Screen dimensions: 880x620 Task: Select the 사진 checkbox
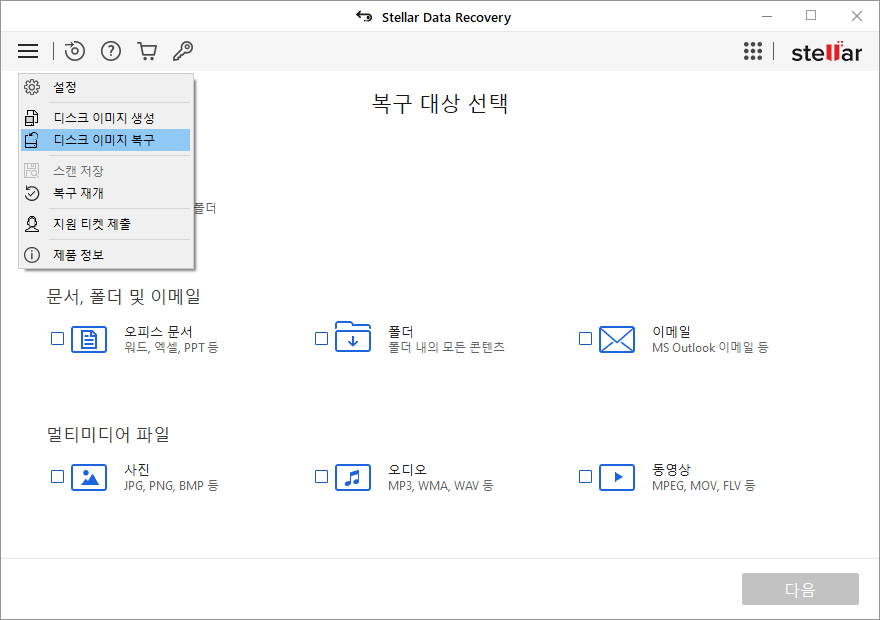[57, 476]
